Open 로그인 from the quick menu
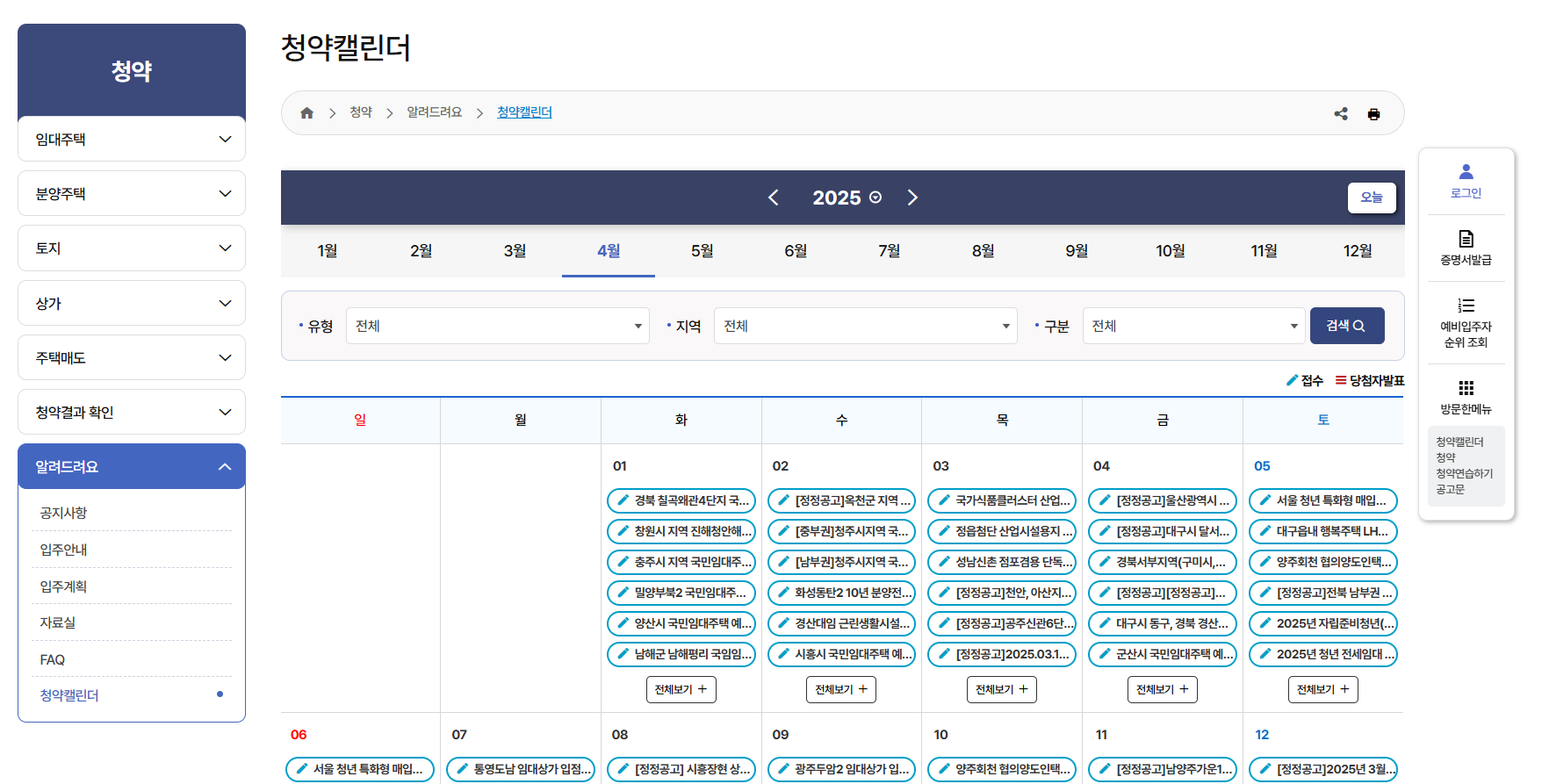Screen dimensions: 1542x784 pyautogui.click(x=1466, y=182)
